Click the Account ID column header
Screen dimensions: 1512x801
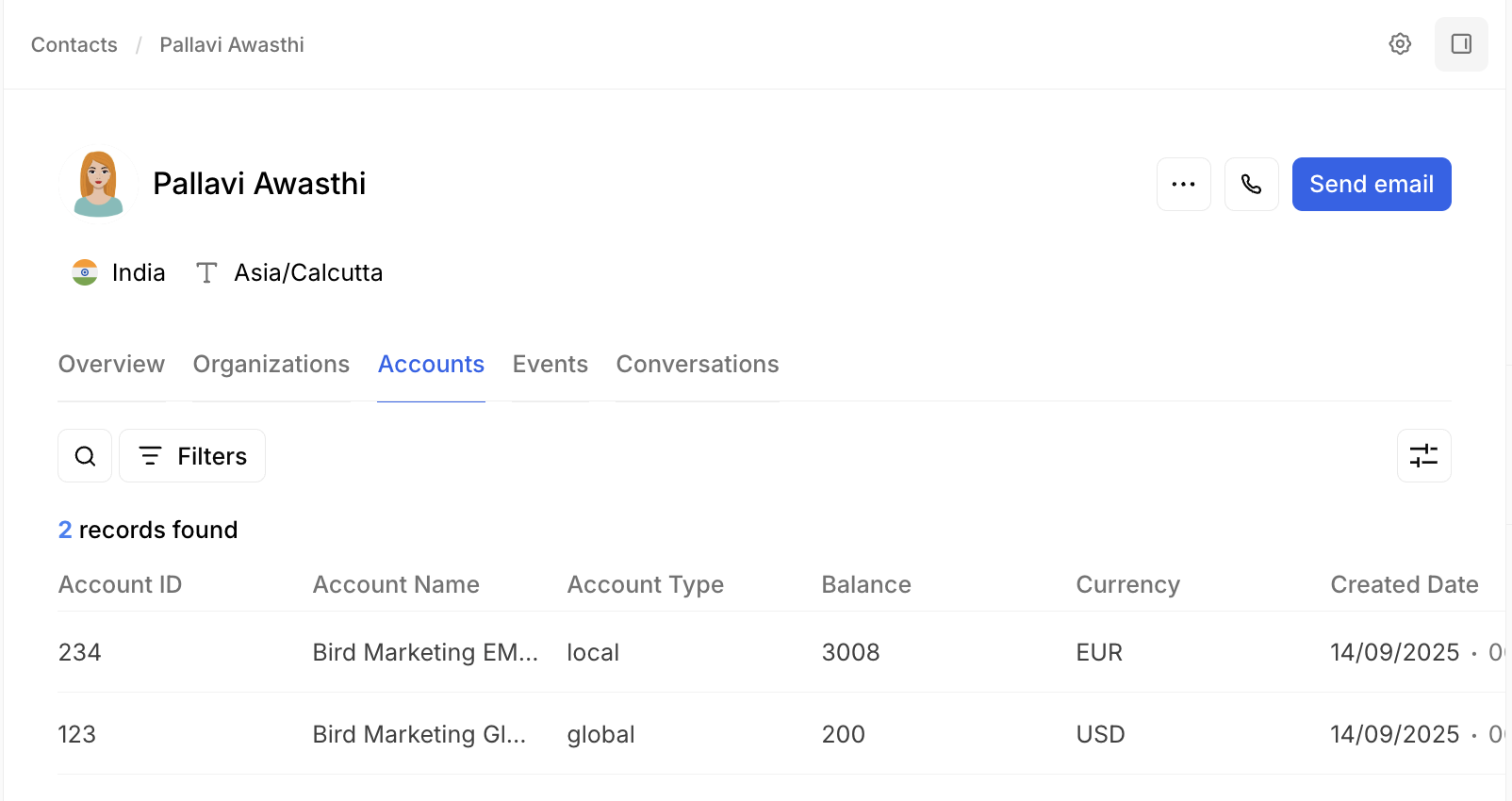click(120, 585)
